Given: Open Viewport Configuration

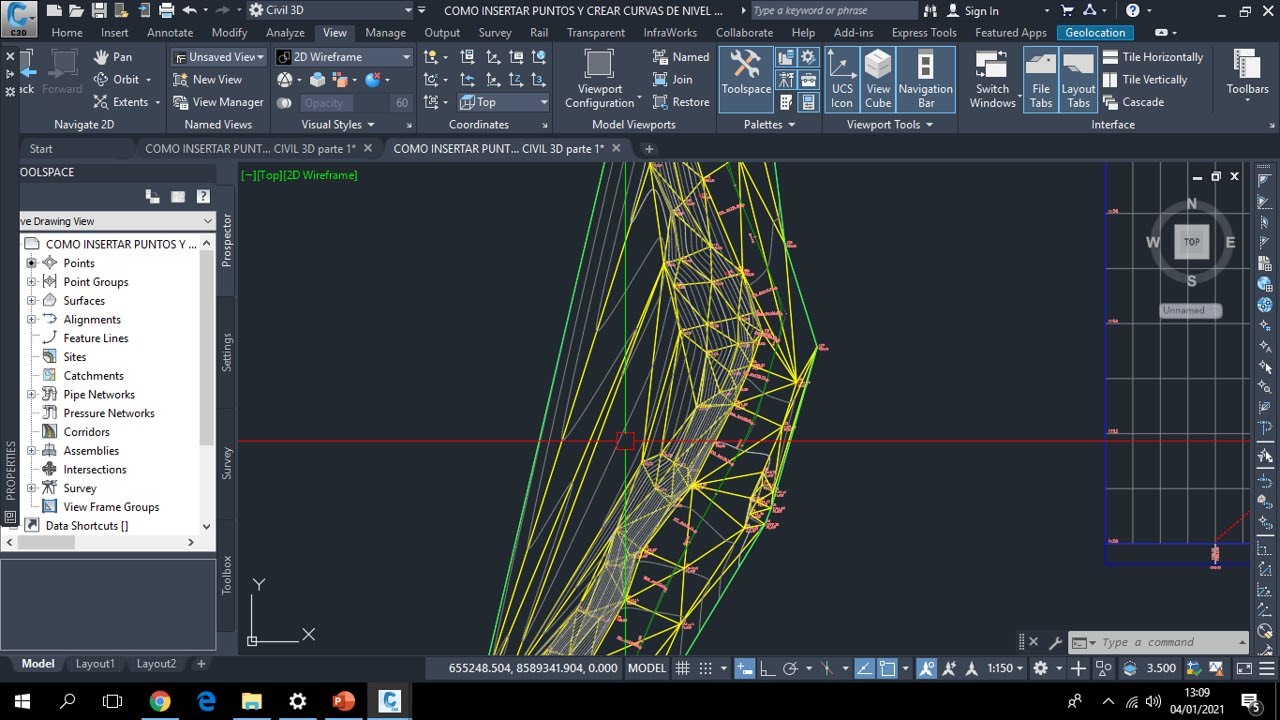Looking at the screenshot, I should pos(599,79).
